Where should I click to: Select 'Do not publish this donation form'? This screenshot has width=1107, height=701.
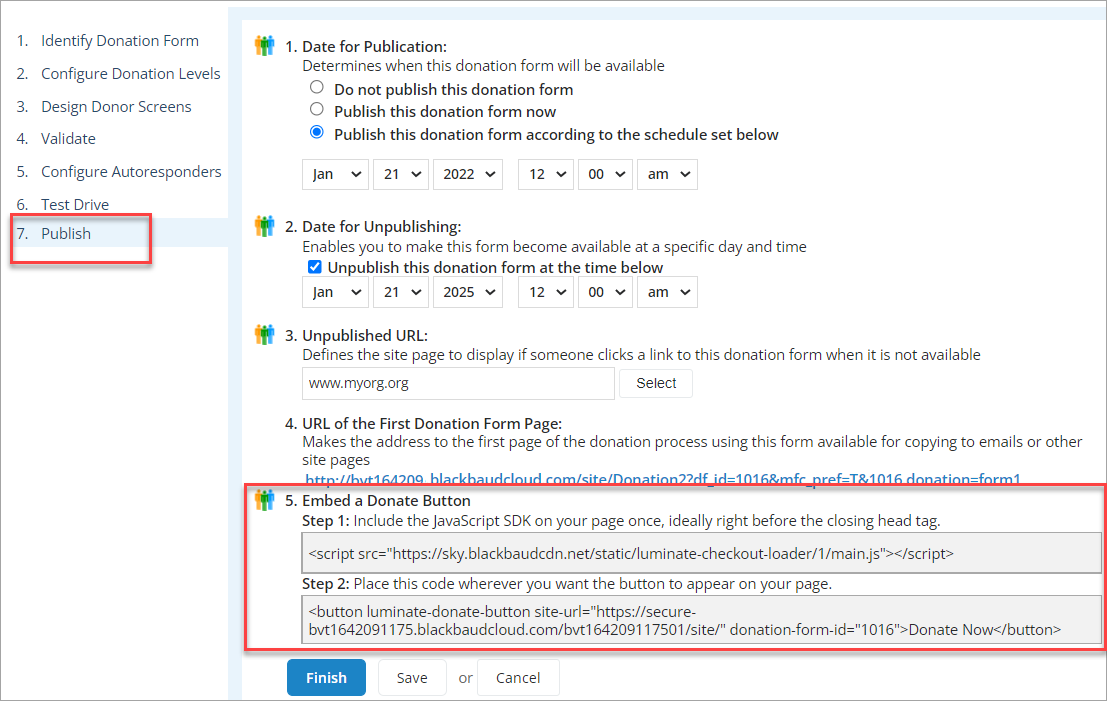tap(317, 88)
